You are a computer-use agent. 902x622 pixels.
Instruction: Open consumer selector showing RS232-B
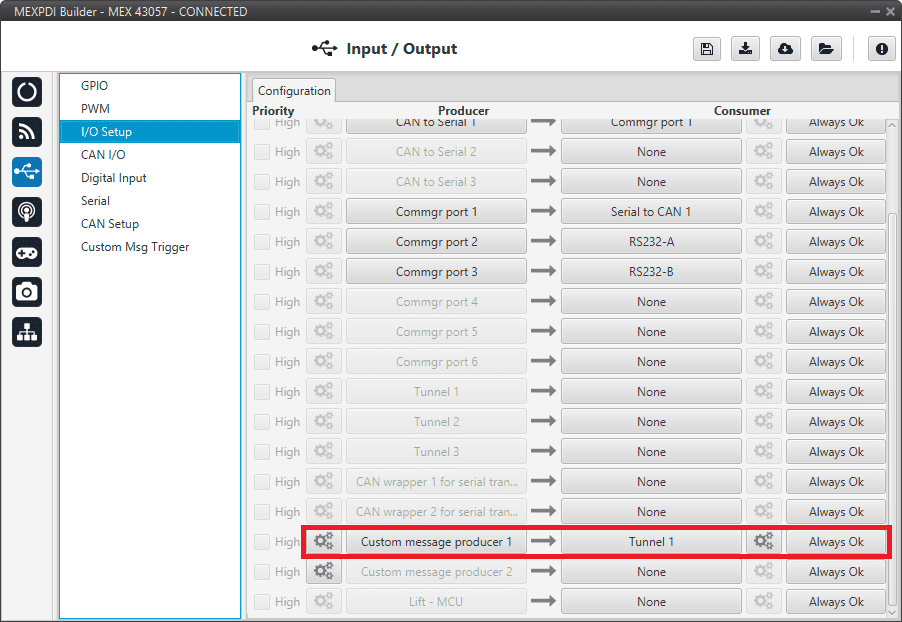[651, 271]
